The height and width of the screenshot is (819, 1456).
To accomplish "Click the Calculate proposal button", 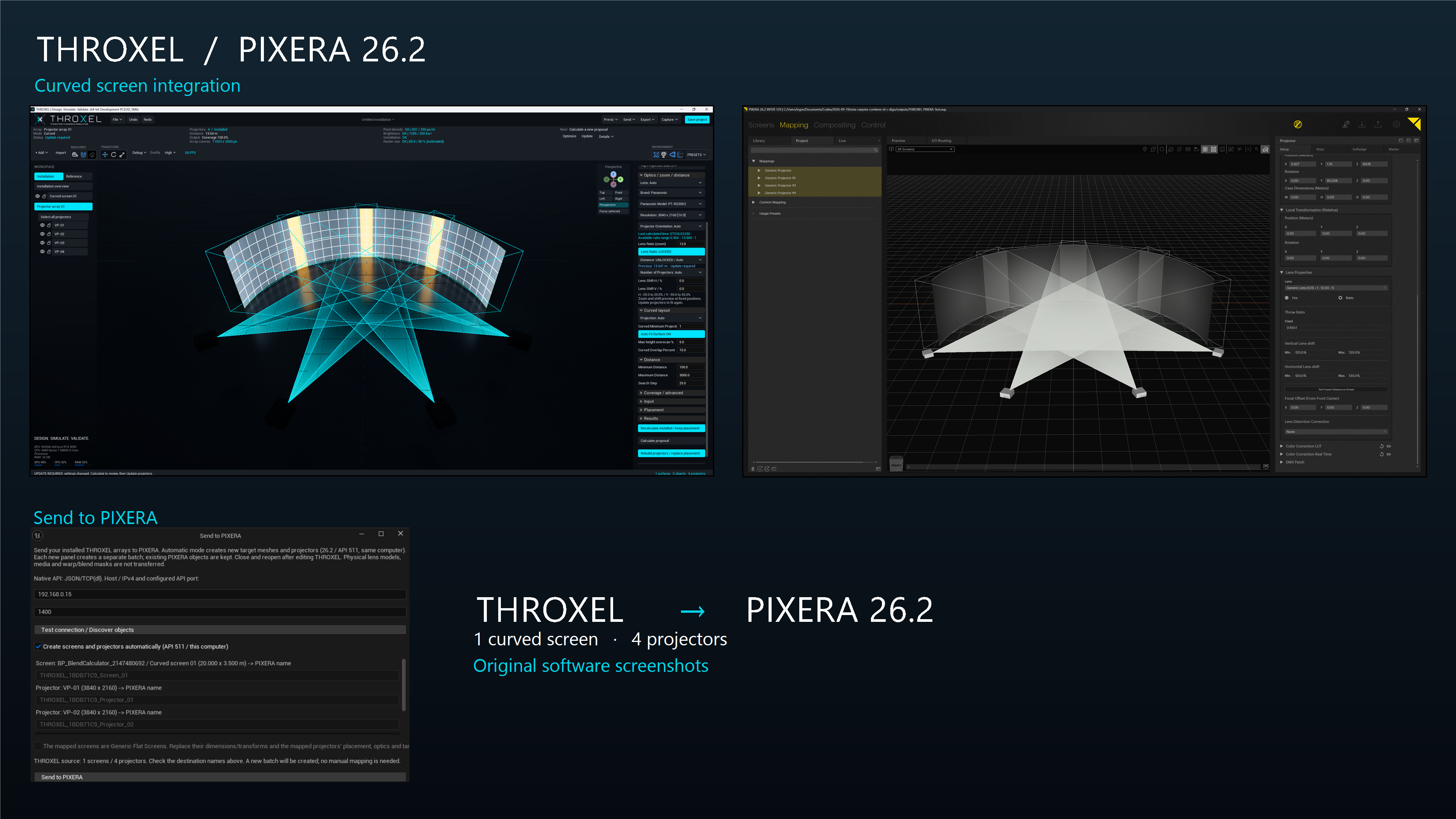I will [671, 441].
